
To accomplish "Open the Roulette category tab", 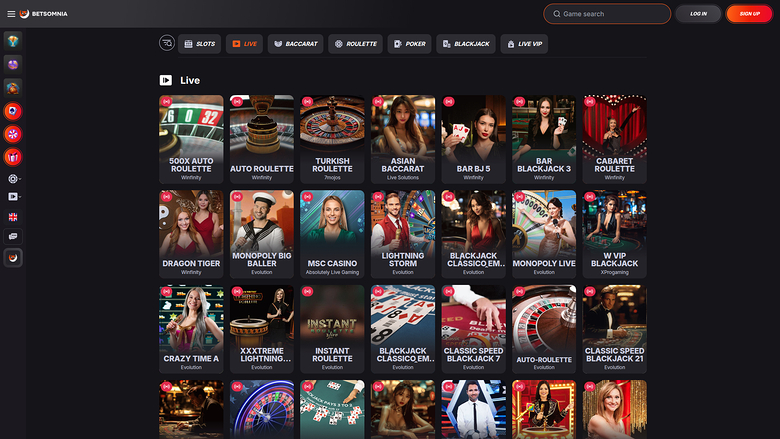I will (x=355, y=44).
